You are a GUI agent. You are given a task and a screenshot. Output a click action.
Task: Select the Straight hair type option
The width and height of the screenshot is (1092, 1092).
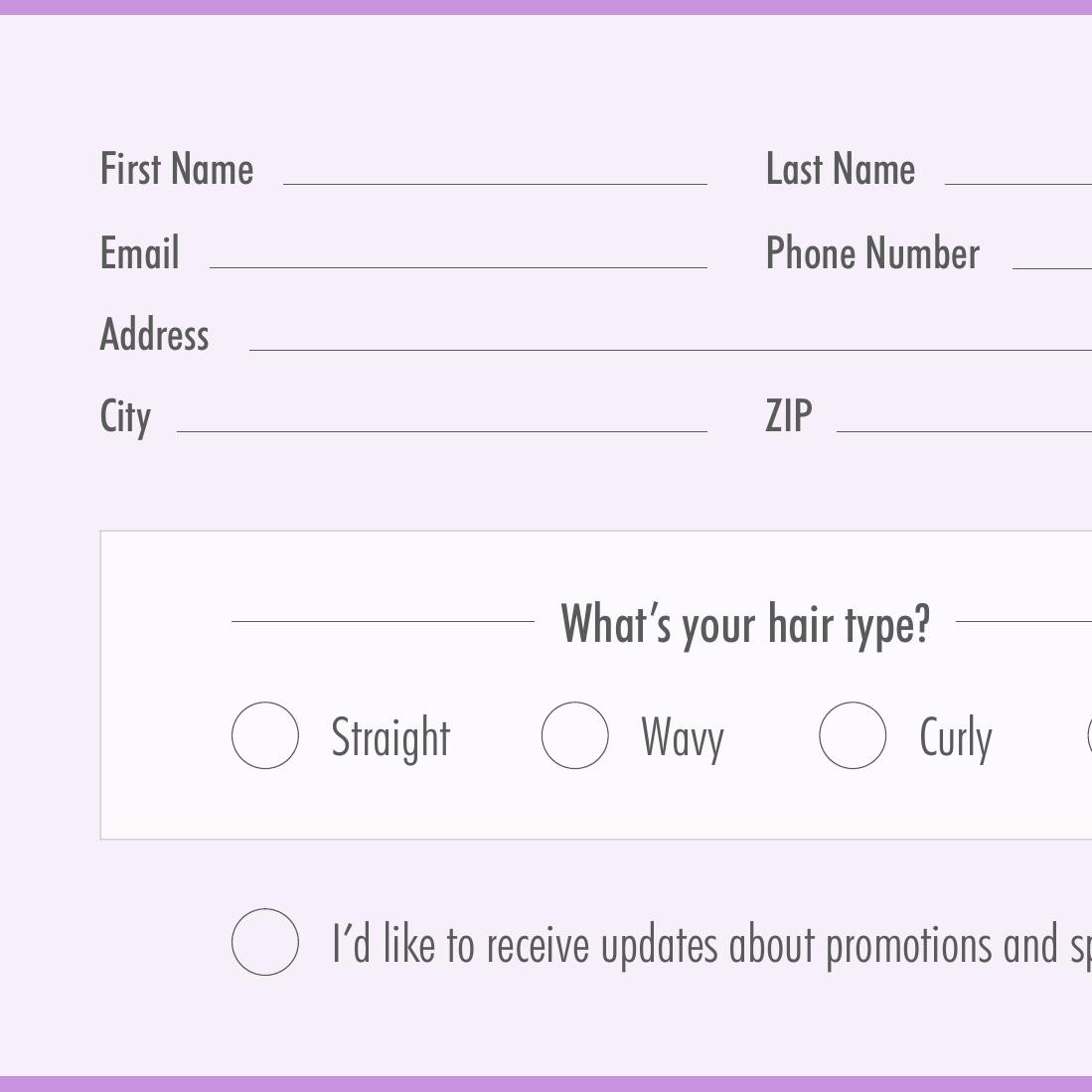(265, 735)
